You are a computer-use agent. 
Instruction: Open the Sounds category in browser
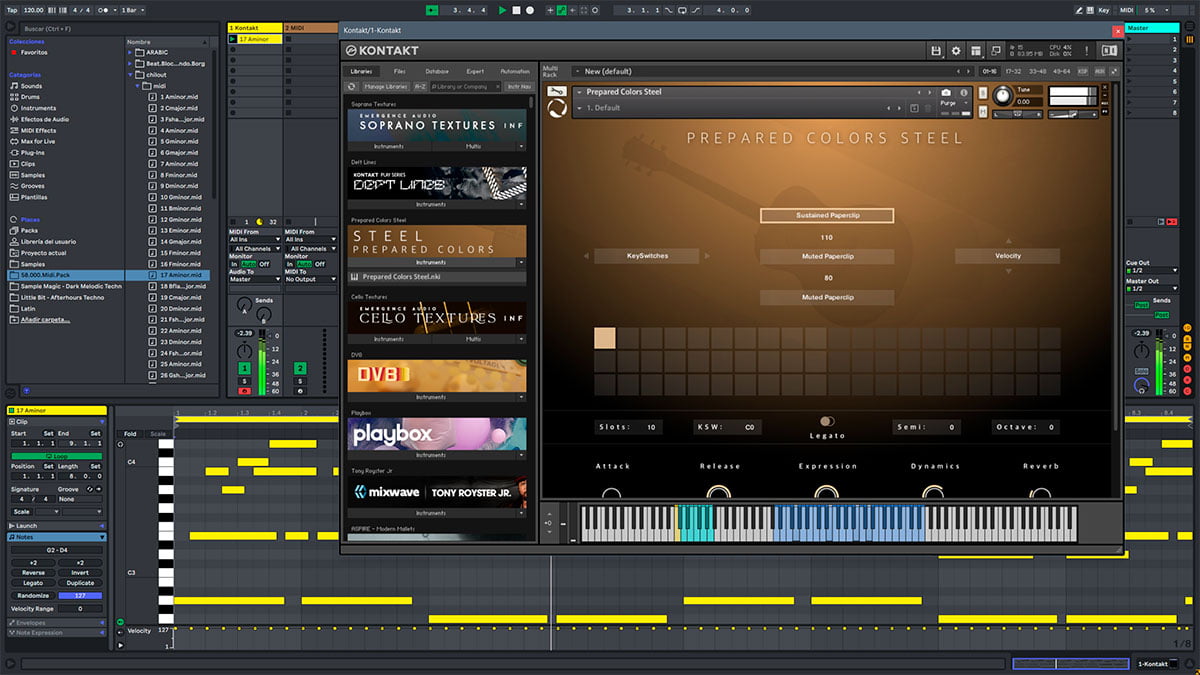[x=32, y=86]
